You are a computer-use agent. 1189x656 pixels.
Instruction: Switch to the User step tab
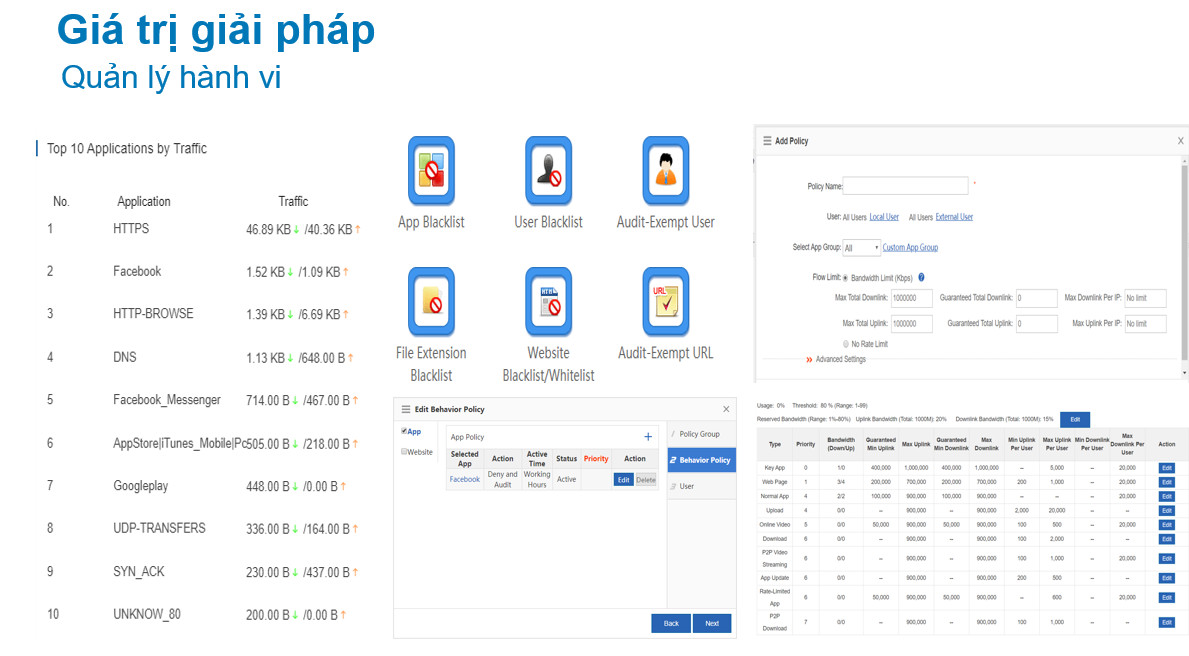pyautogui.click(x=687, y=486)
